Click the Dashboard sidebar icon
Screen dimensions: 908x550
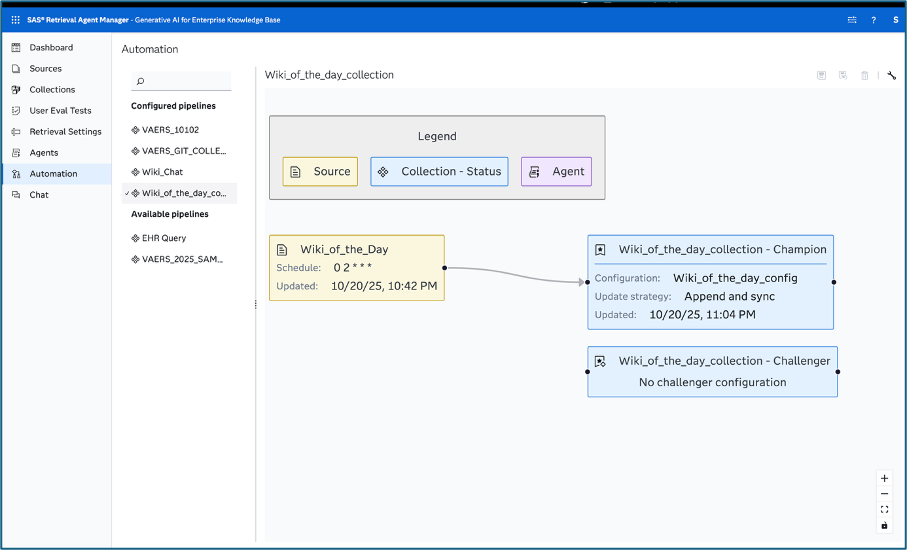(x=16, y=47)
